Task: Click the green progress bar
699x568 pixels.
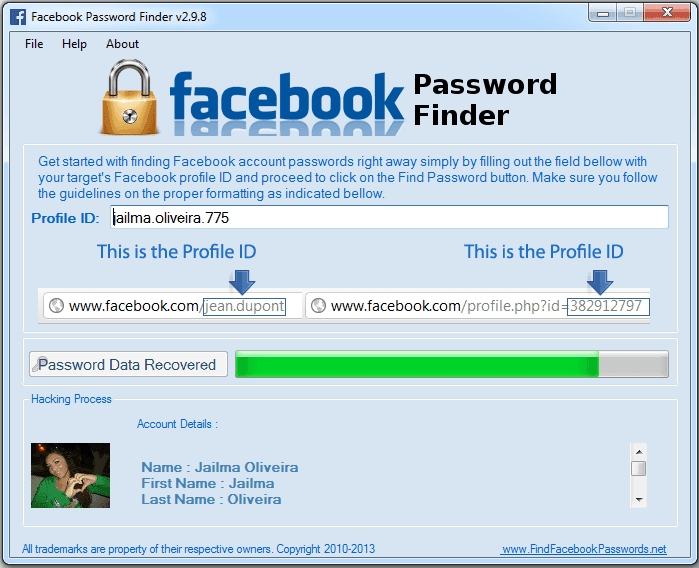Action: tap(452, 364)
